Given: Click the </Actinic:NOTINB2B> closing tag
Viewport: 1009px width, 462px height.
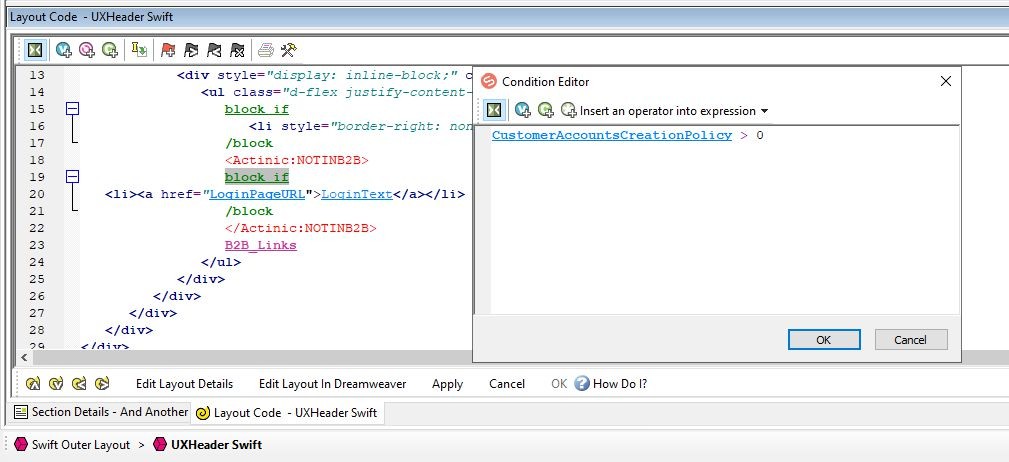Looking at the screenshot, I should pyautogui.click(x=301, y=228).
